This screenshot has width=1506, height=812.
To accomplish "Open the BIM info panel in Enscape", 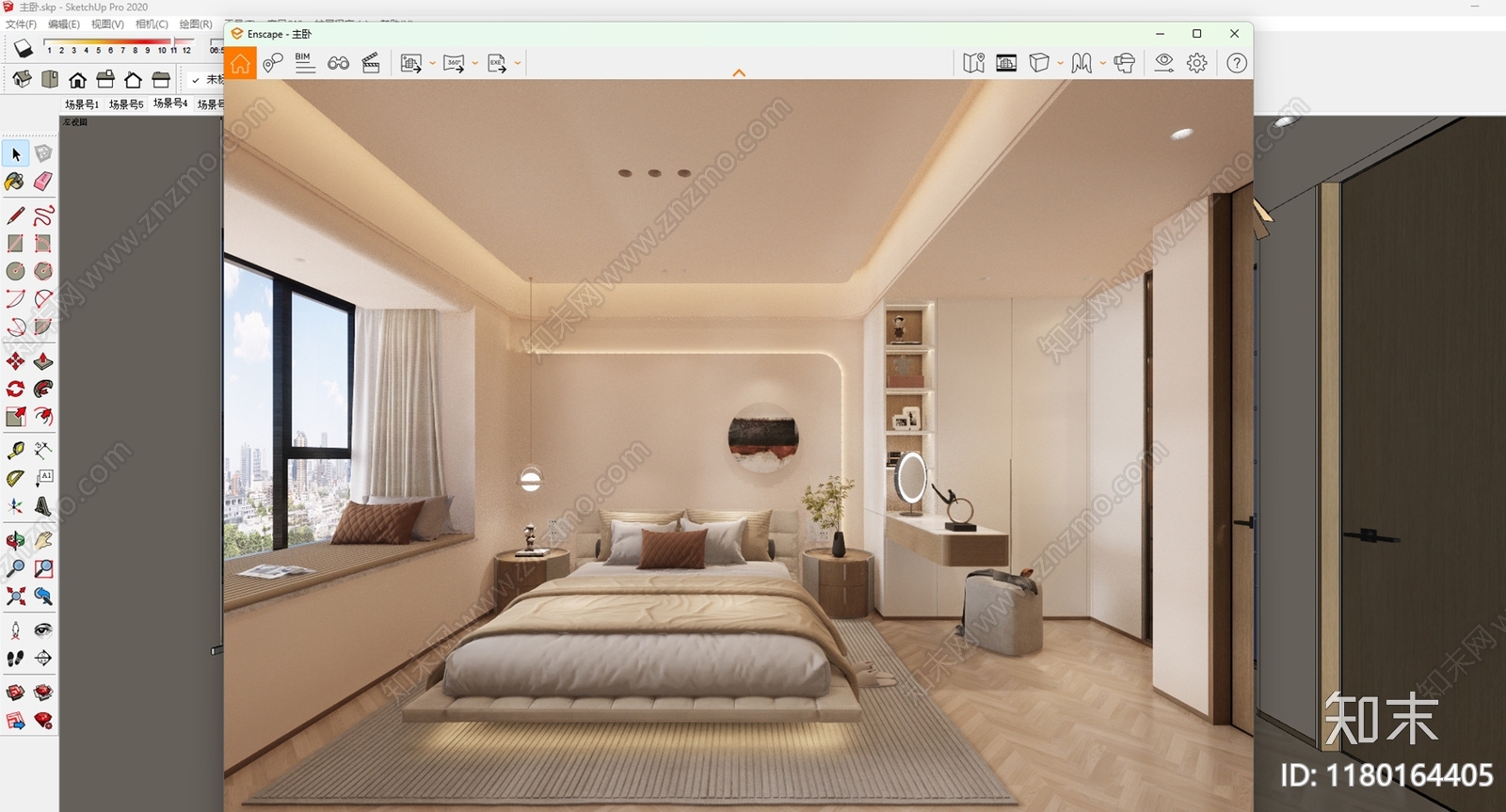I will click(304, 63).
